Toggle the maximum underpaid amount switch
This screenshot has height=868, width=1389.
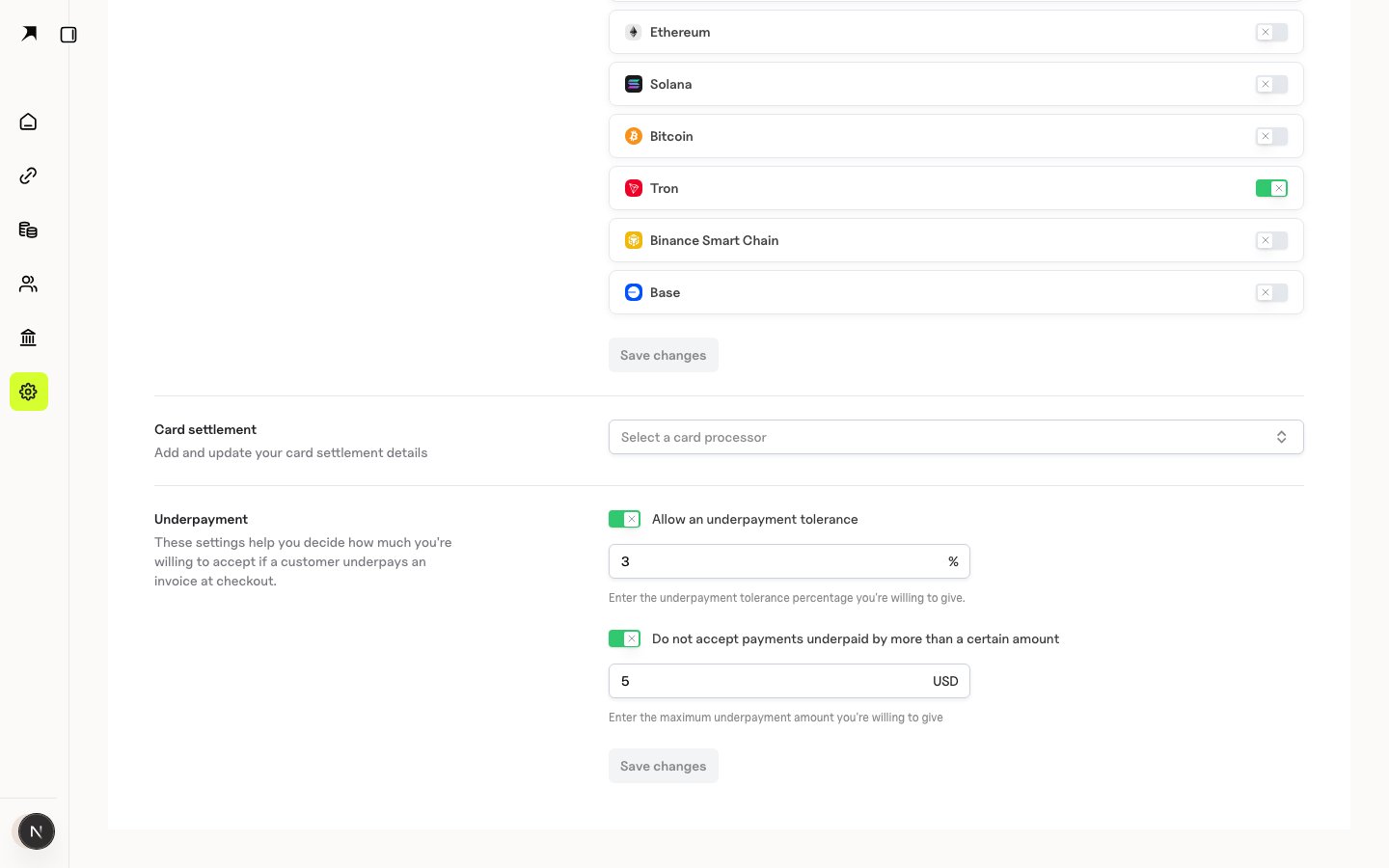(624, 638)
